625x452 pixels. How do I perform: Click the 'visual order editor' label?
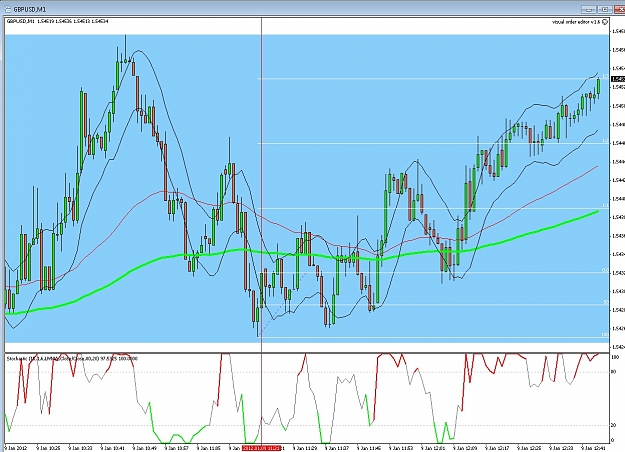pos(576,22)
